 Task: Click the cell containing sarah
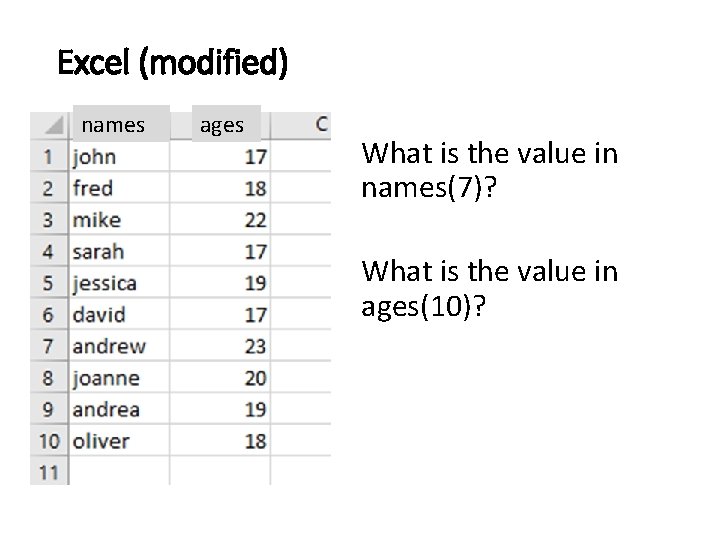119,251
